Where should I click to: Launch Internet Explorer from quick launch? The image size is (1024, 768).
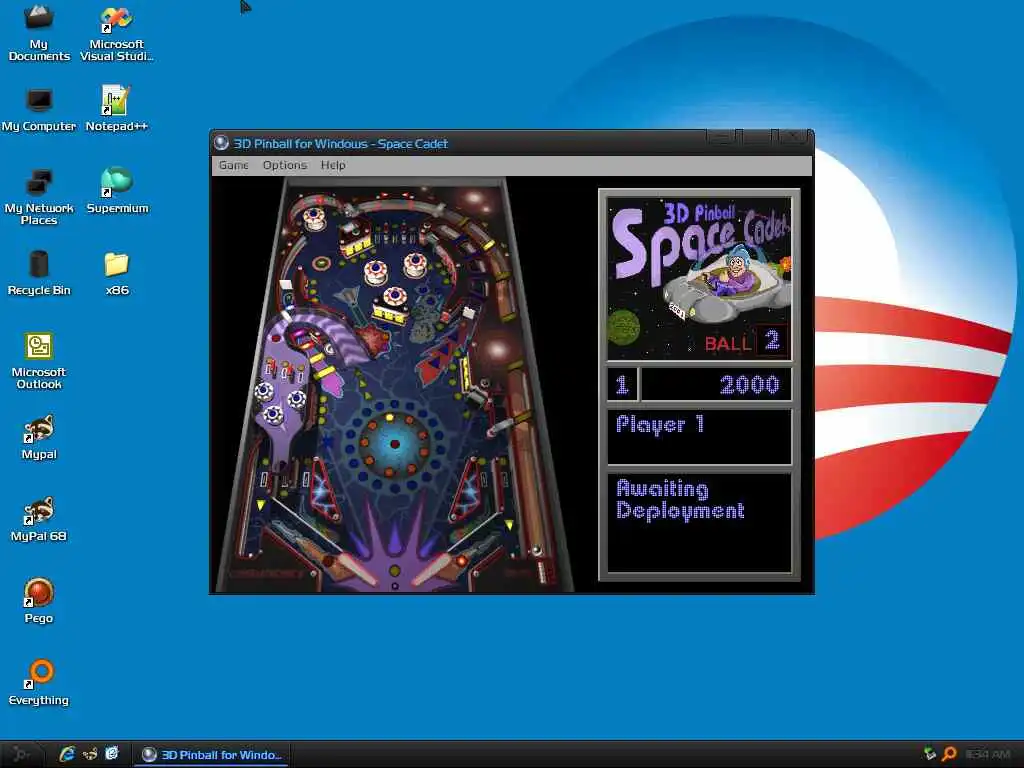[x=67, y=754]
